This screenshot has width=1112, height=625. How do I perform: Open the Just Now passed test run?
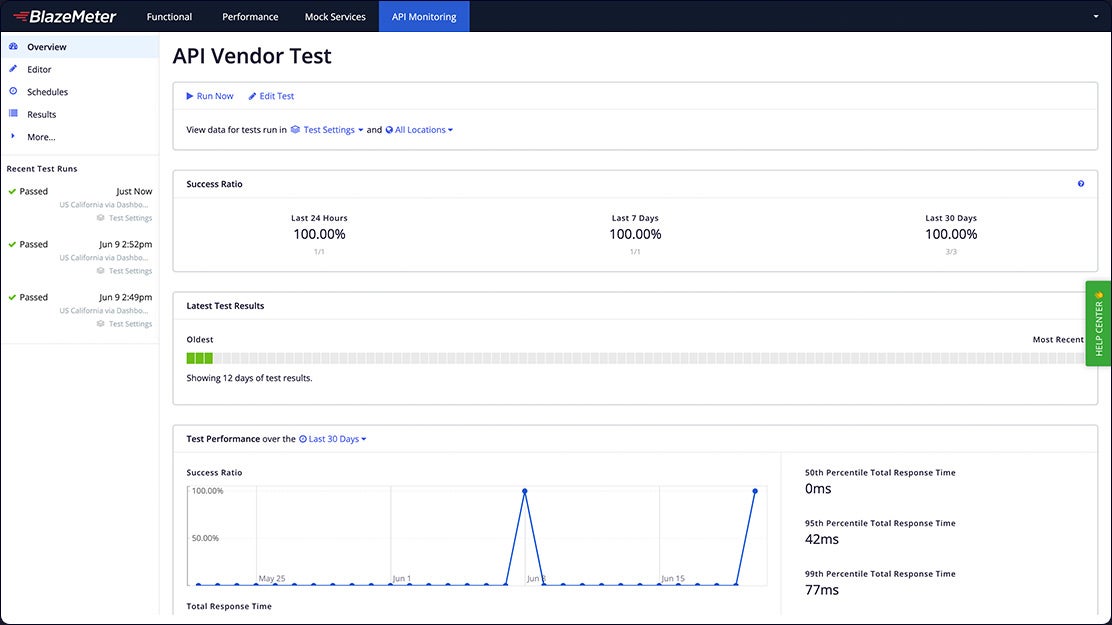point(80,204)
